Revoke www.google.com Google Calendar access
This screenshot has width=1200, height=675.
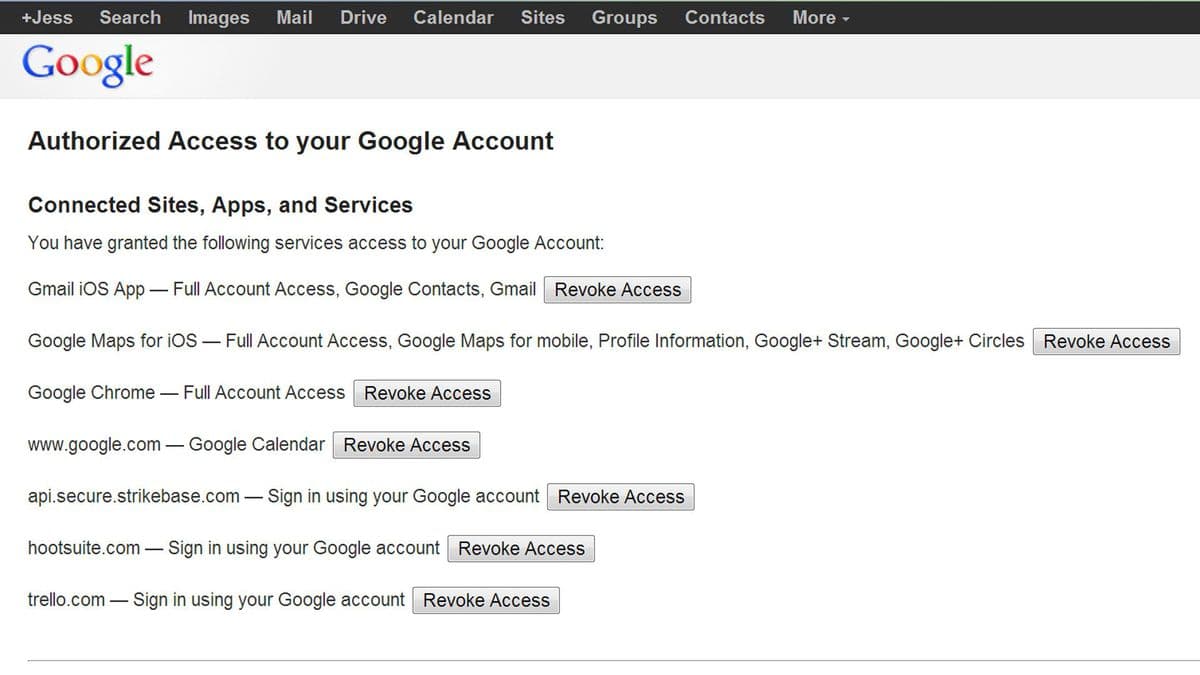coord(406,445)
